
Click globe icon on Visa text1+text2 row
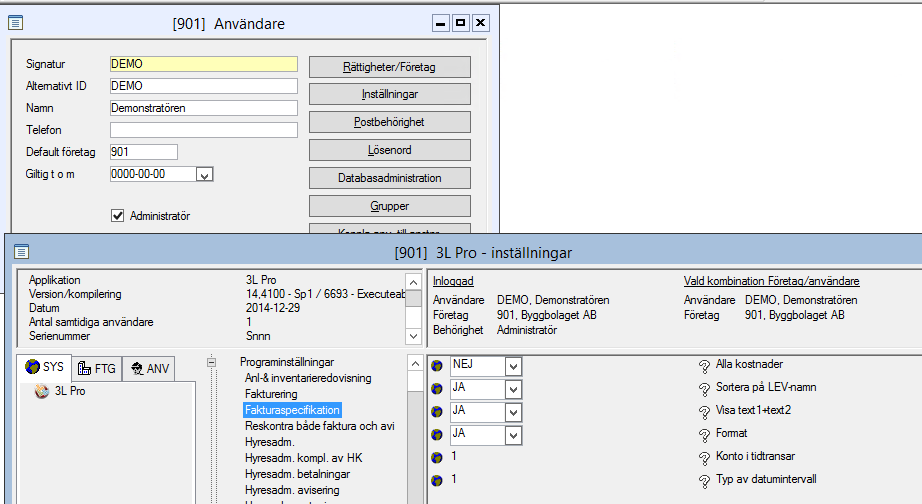(x=436, y=411)
